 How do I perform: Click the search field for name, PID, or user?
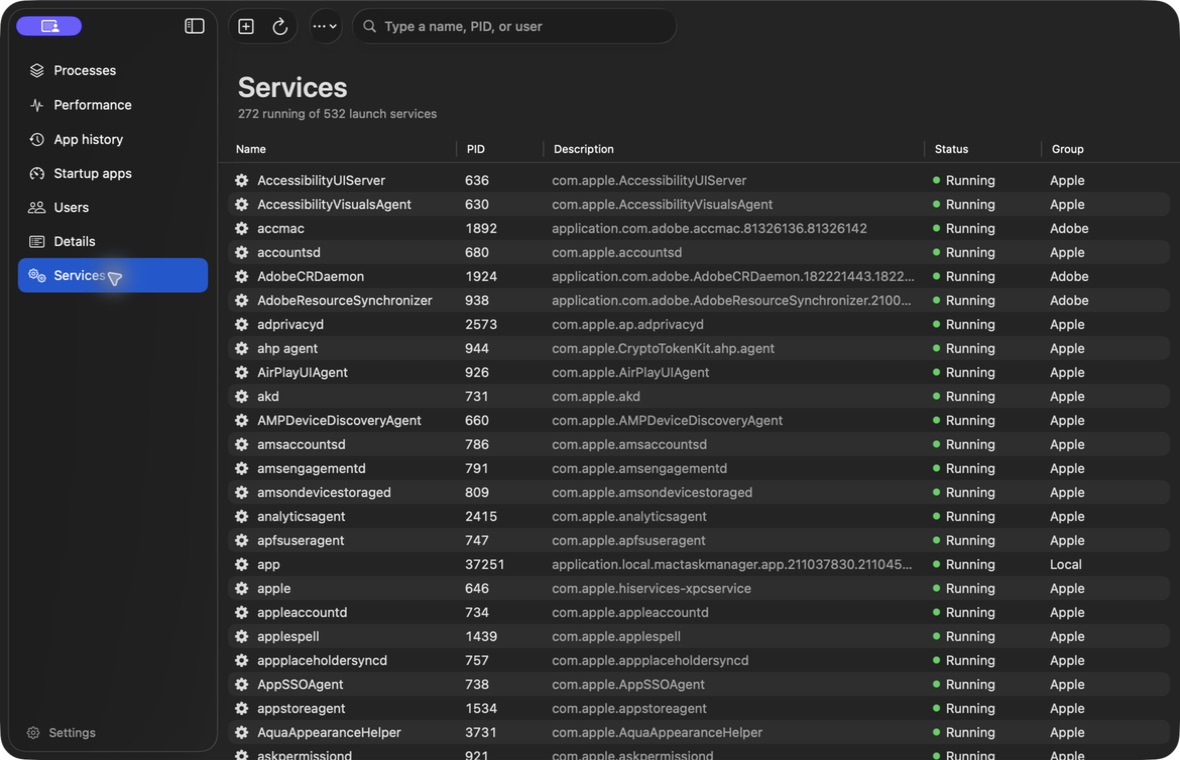coord(514,26)
